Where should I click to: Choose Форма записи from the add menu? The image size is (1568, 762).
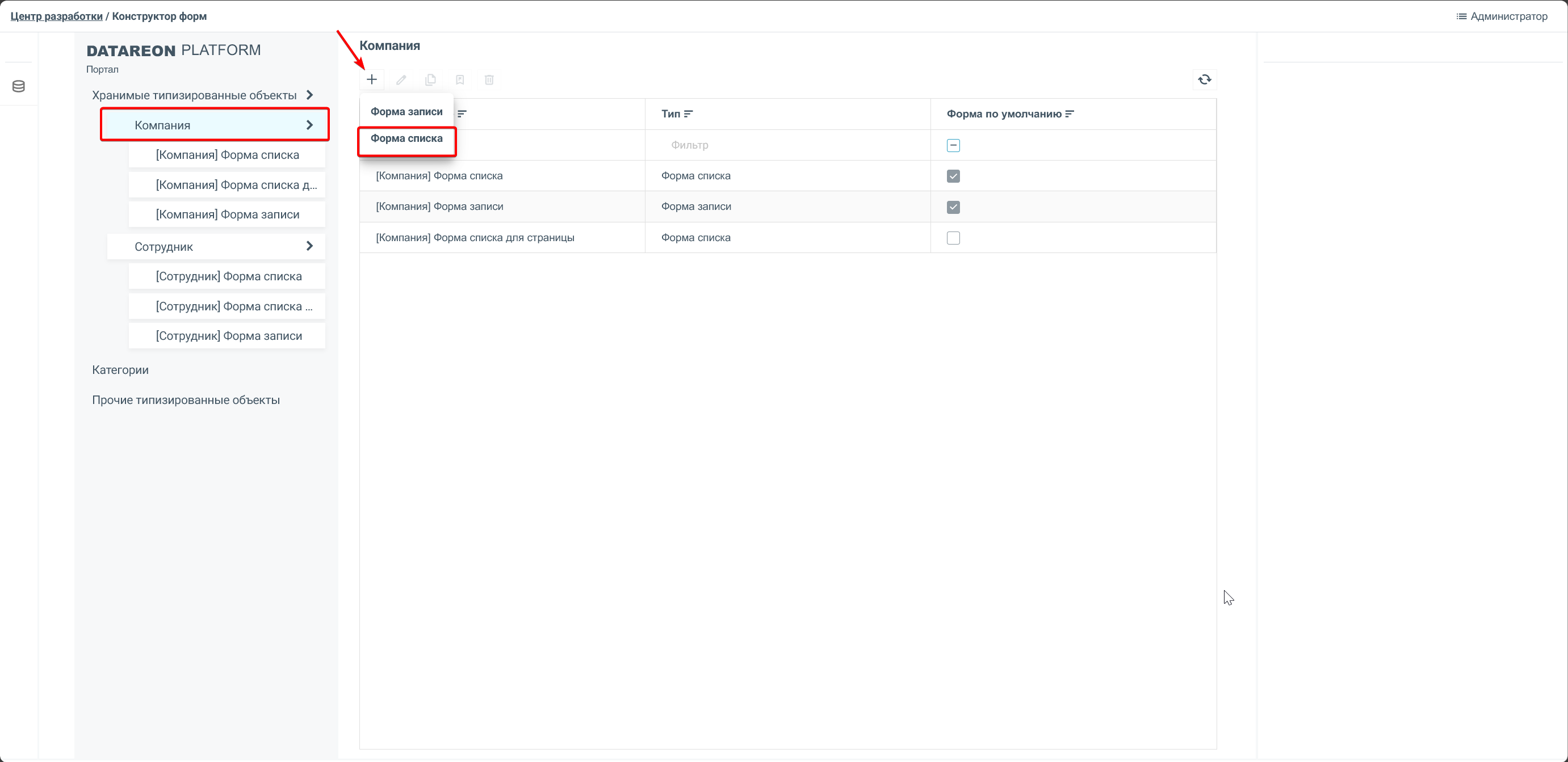(406, 112)
